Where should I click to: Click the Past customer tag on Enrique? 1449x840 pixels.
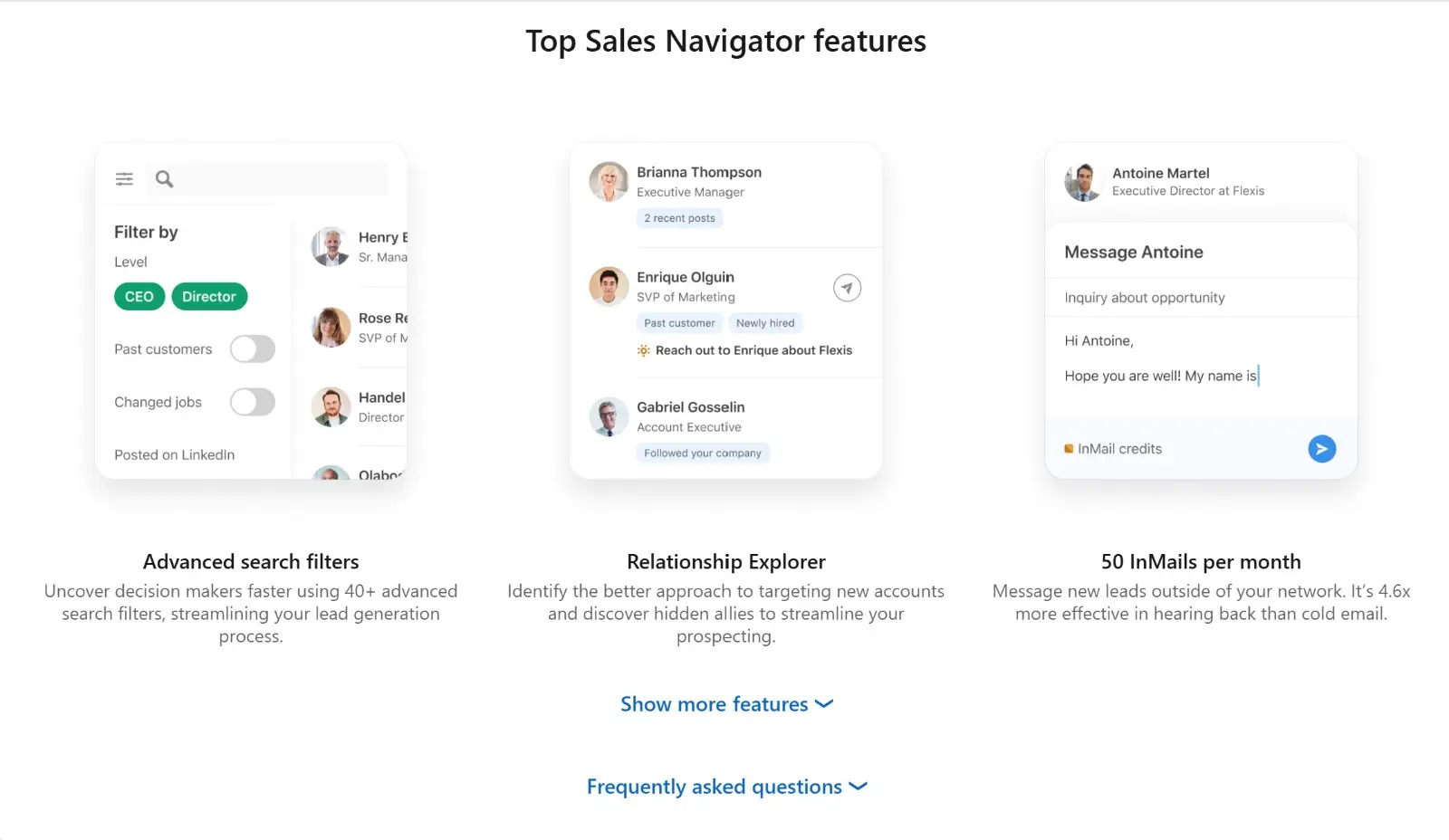679,323
